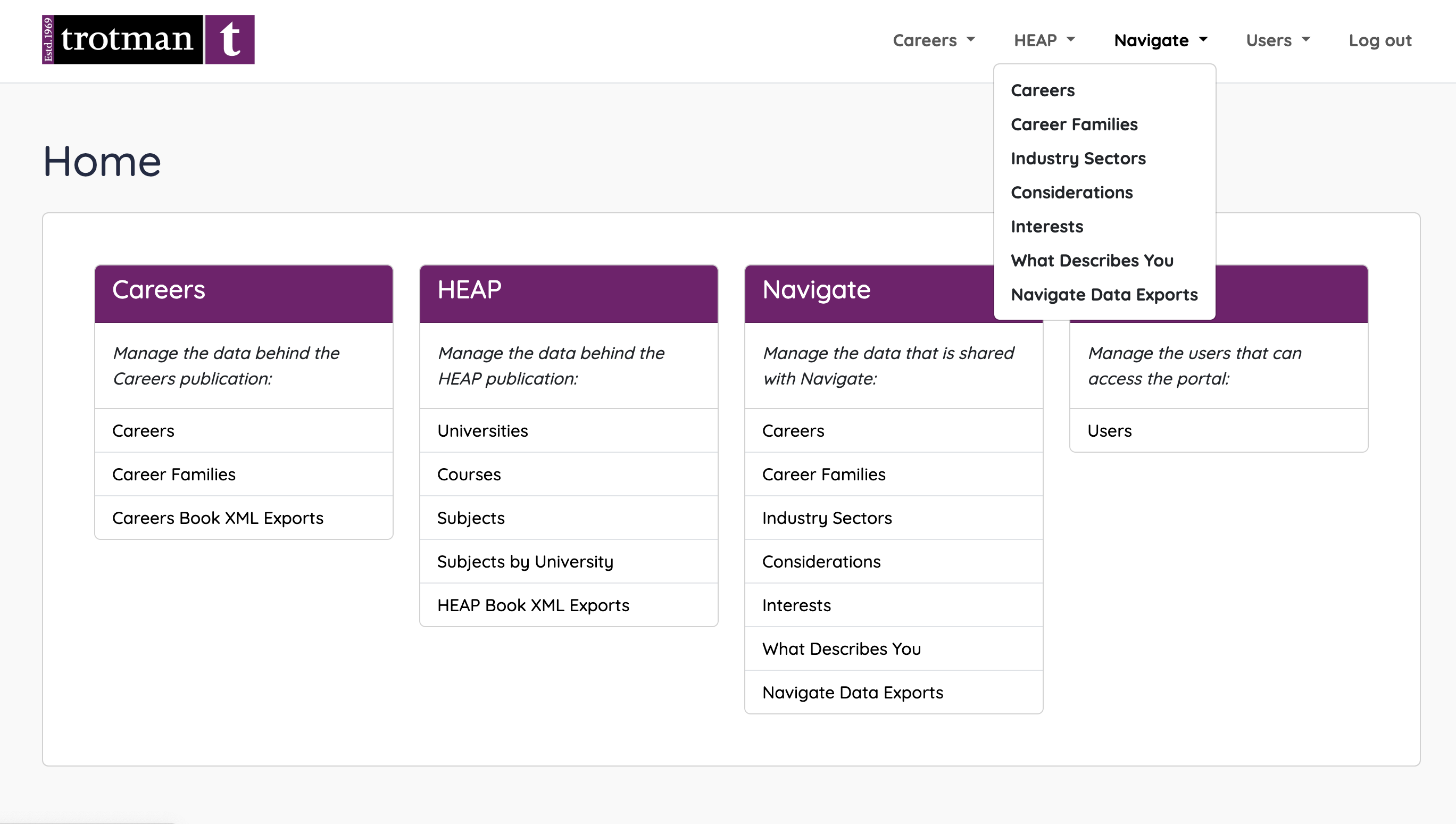
Task: Open Navigate Data Exports in the Navigate card
Action: [894, 692]
